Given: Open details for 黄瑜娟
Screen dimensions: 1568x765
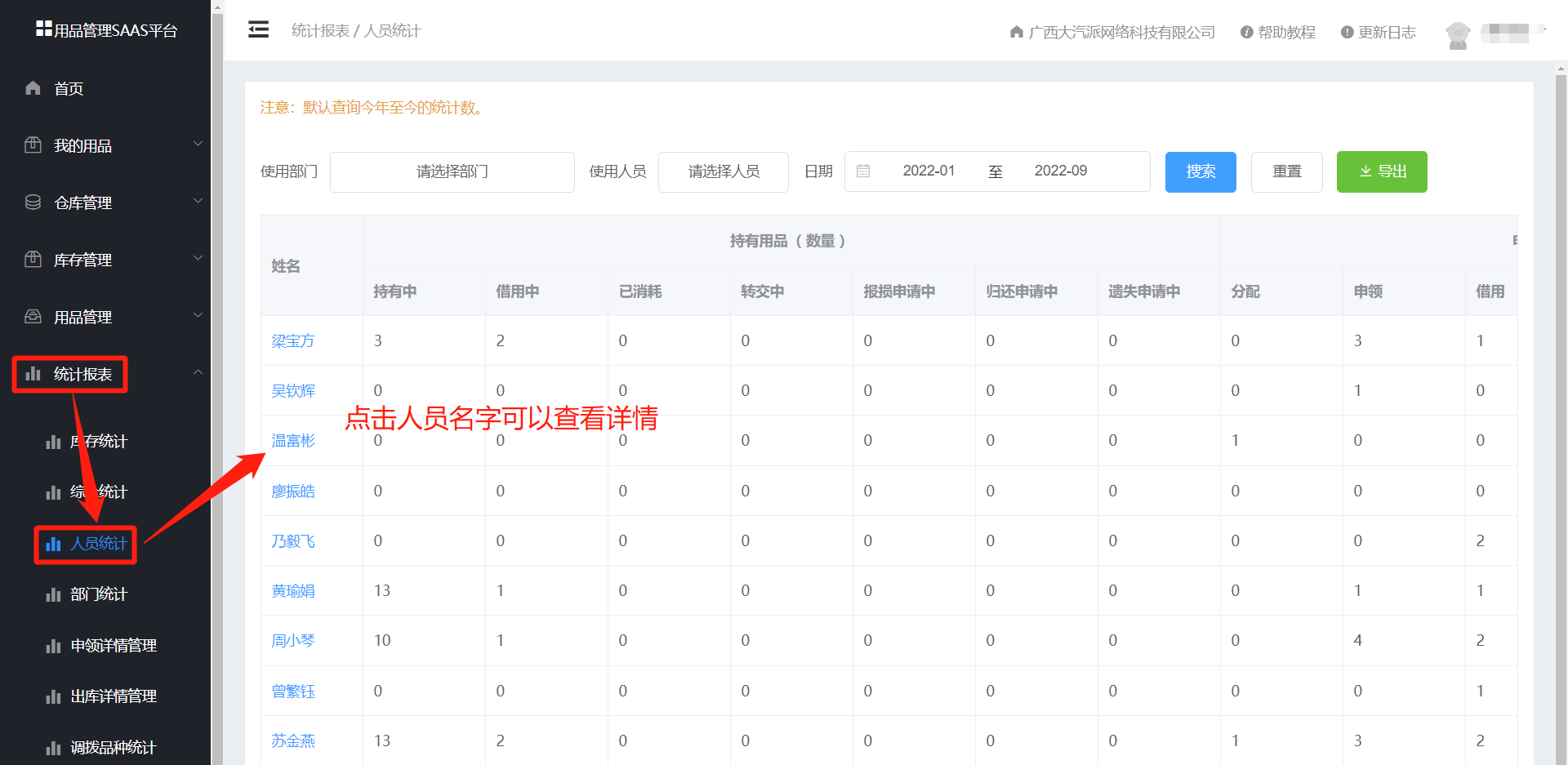Looking at the screenshot, I should point(293,590).
